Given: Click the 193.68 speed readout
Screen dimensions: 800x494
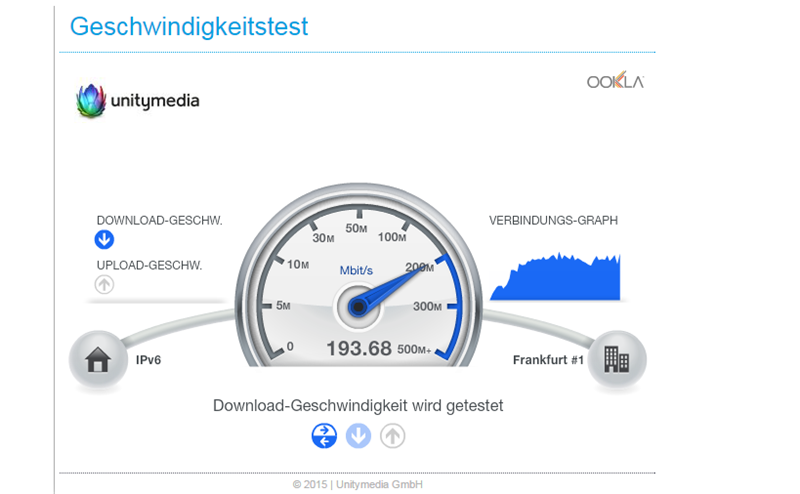Looking at the screenshot, I should (358, 348).
